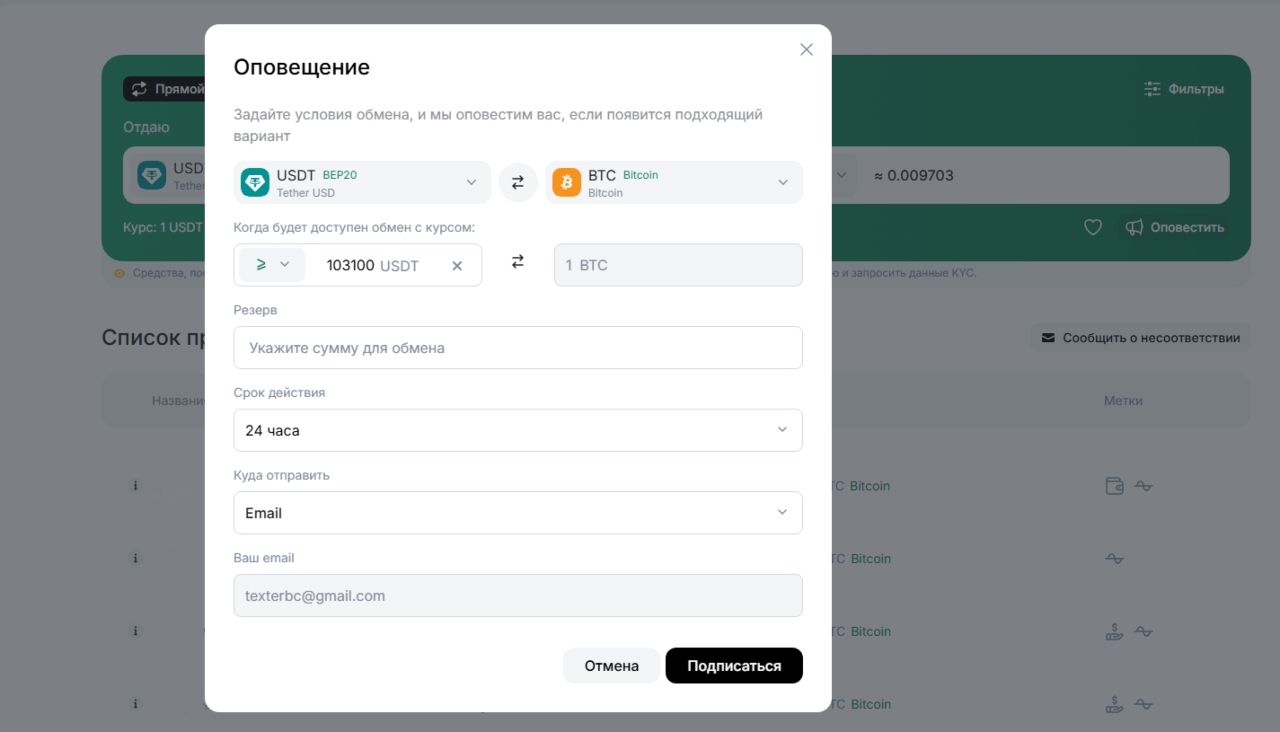Open BTC Bitcoin currency dropdown
This screenshot has height=732, width=1280.
point(673,183)
